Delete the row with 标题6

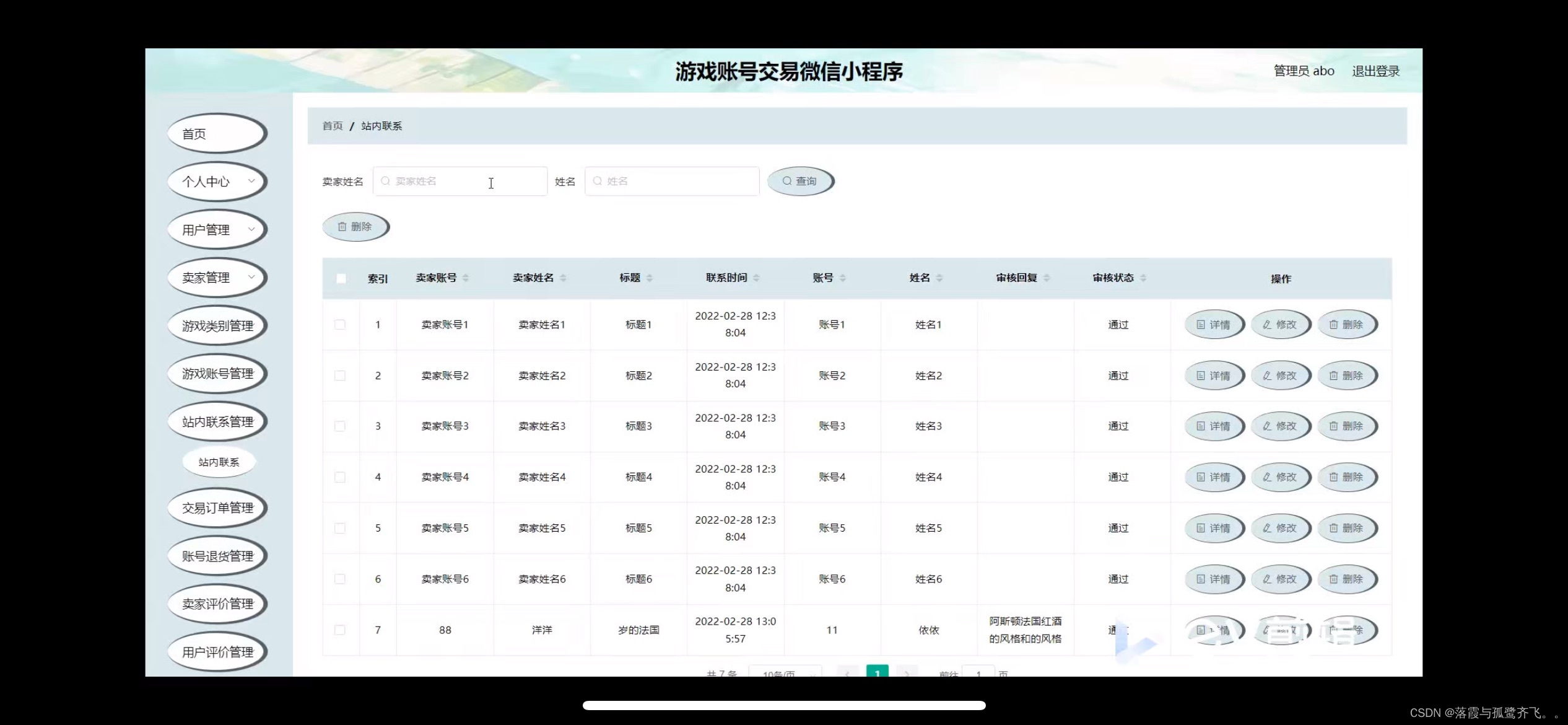1347,579
